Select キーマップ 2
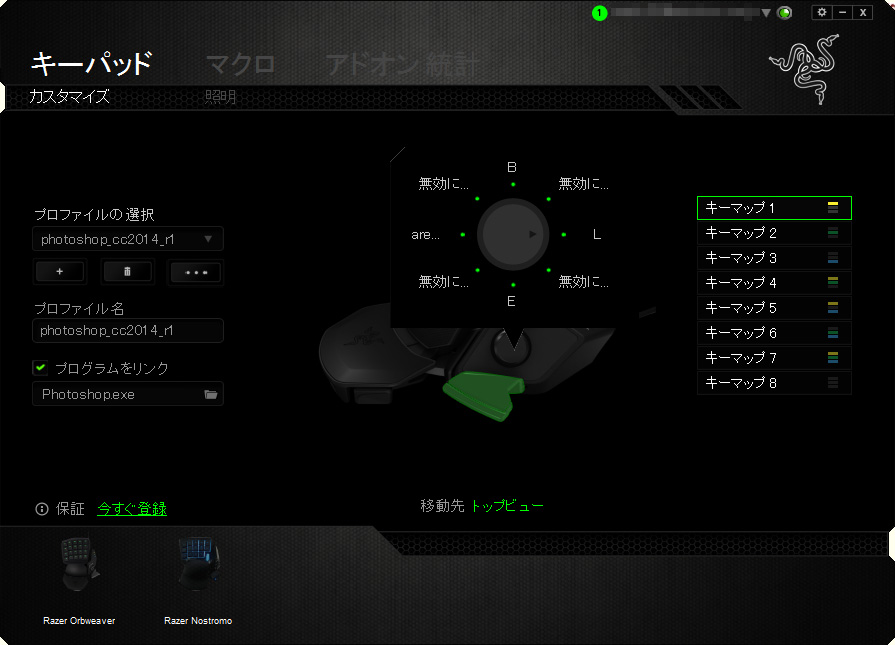 pyautogui.click(x=774, y=233)
